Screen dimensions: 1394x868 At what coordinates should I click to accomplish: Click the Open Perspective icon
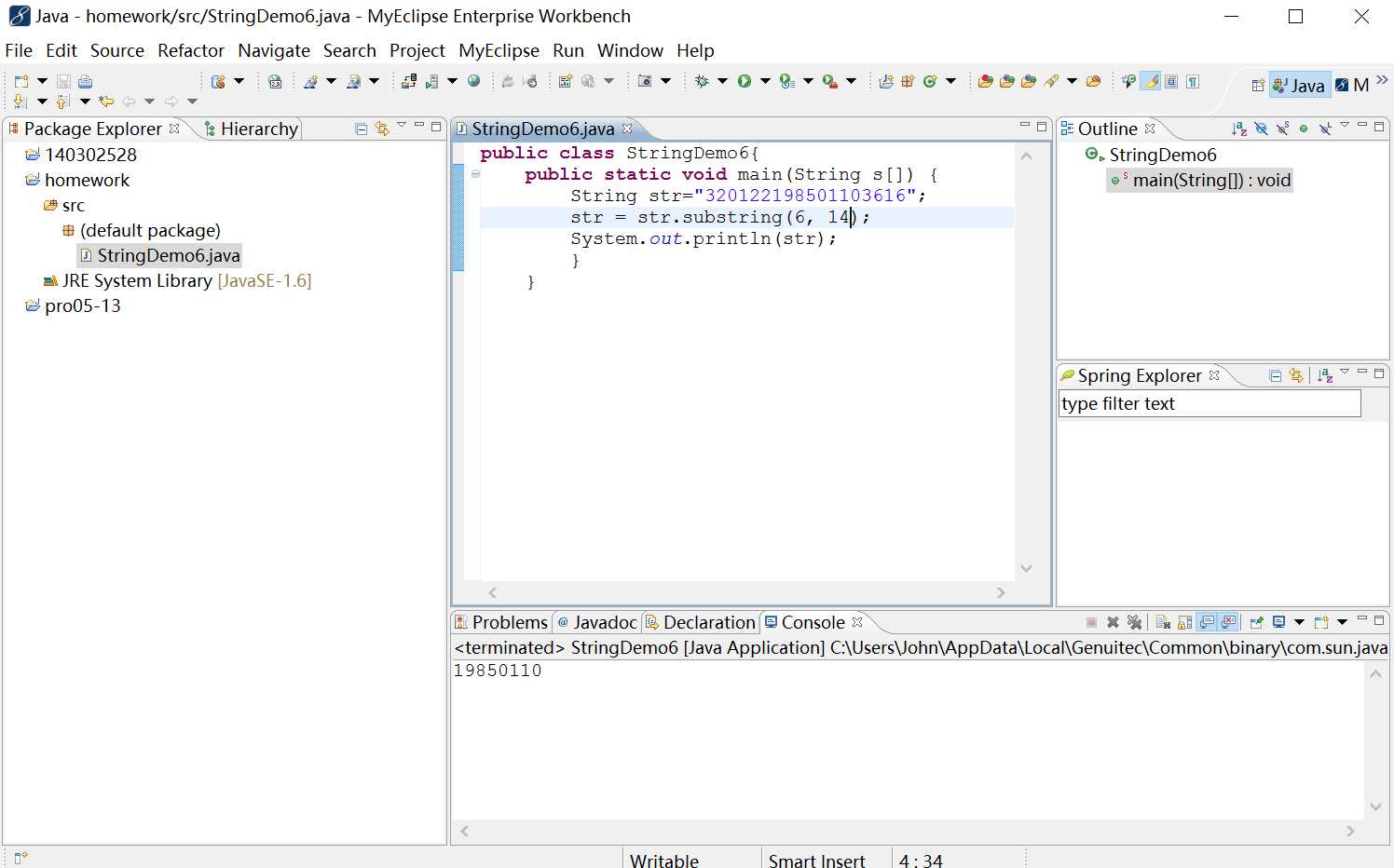[x=1258, y=85]
